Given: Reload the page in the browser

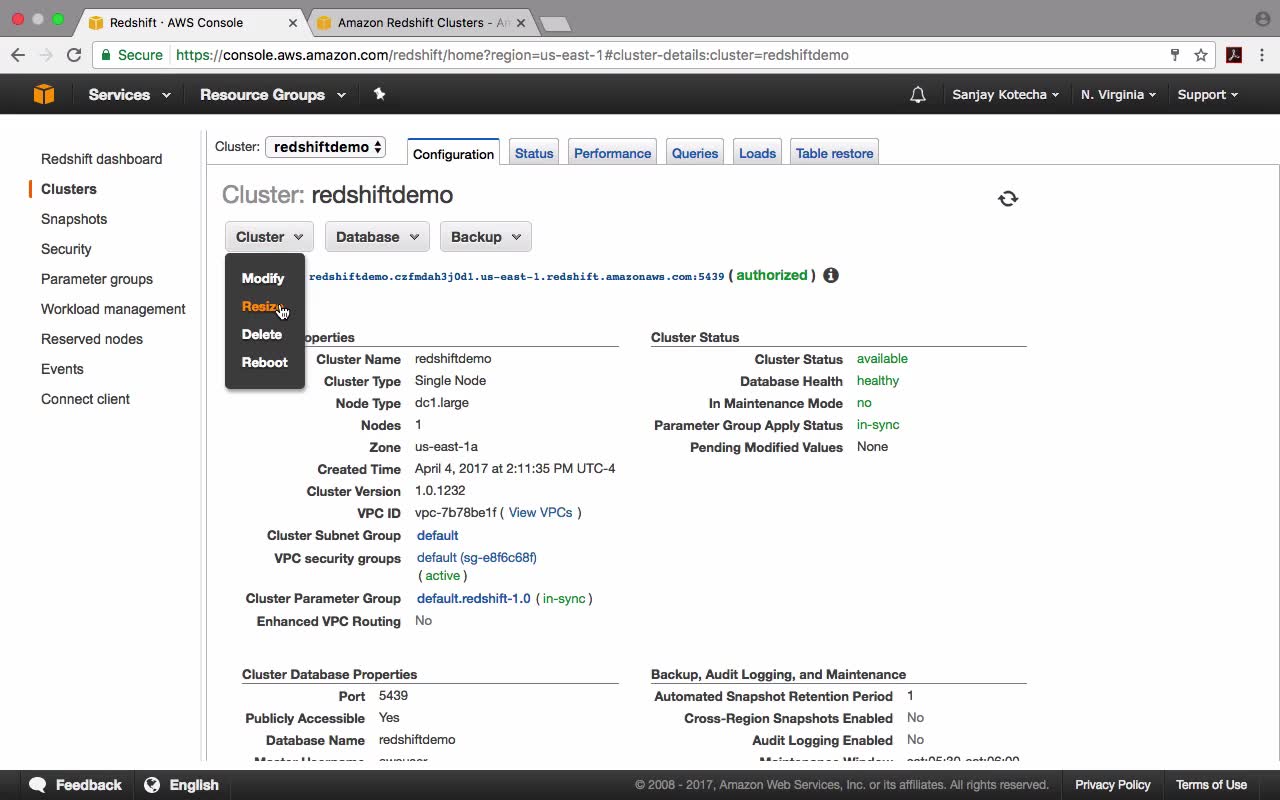Looking at the screenshot, I should [x=74, y=55].
